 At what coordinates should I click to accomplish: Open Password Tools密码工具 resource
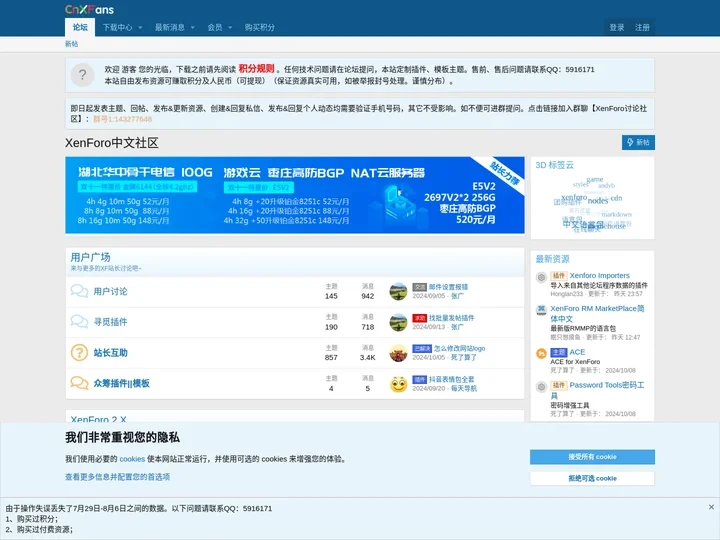pos(597,390)
